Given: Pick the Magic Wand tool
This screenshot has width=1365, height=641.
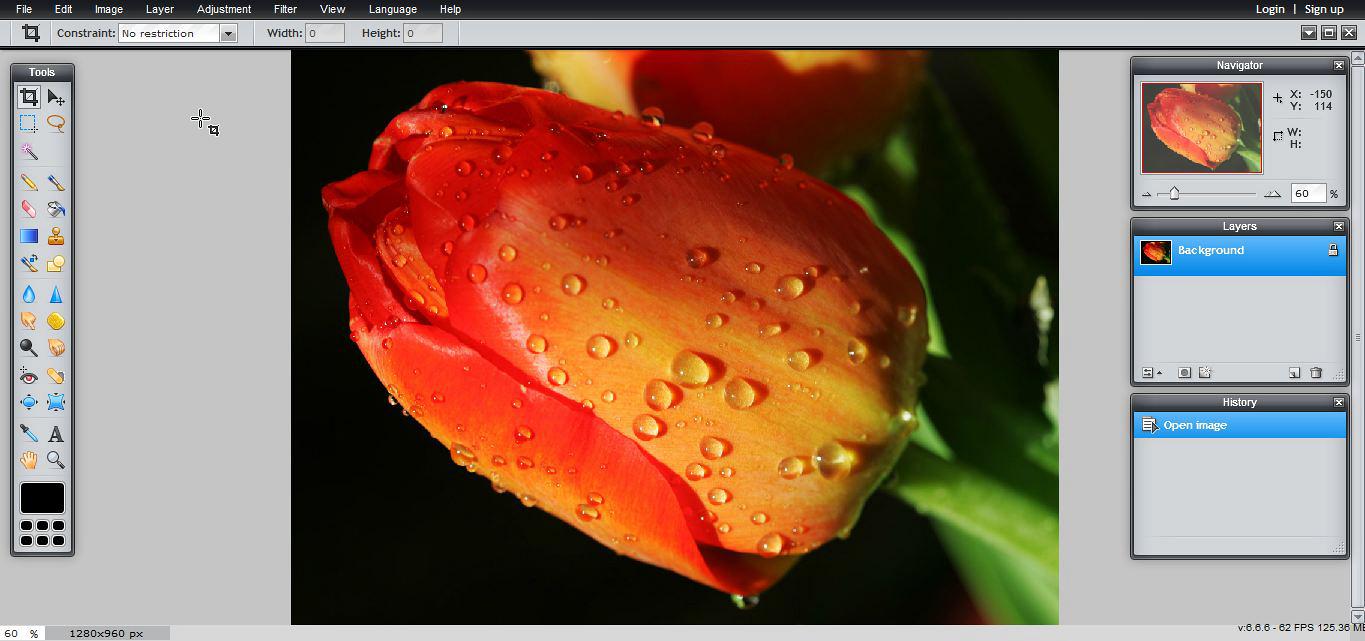Looking at the screenshot, I should pos(29,152).
